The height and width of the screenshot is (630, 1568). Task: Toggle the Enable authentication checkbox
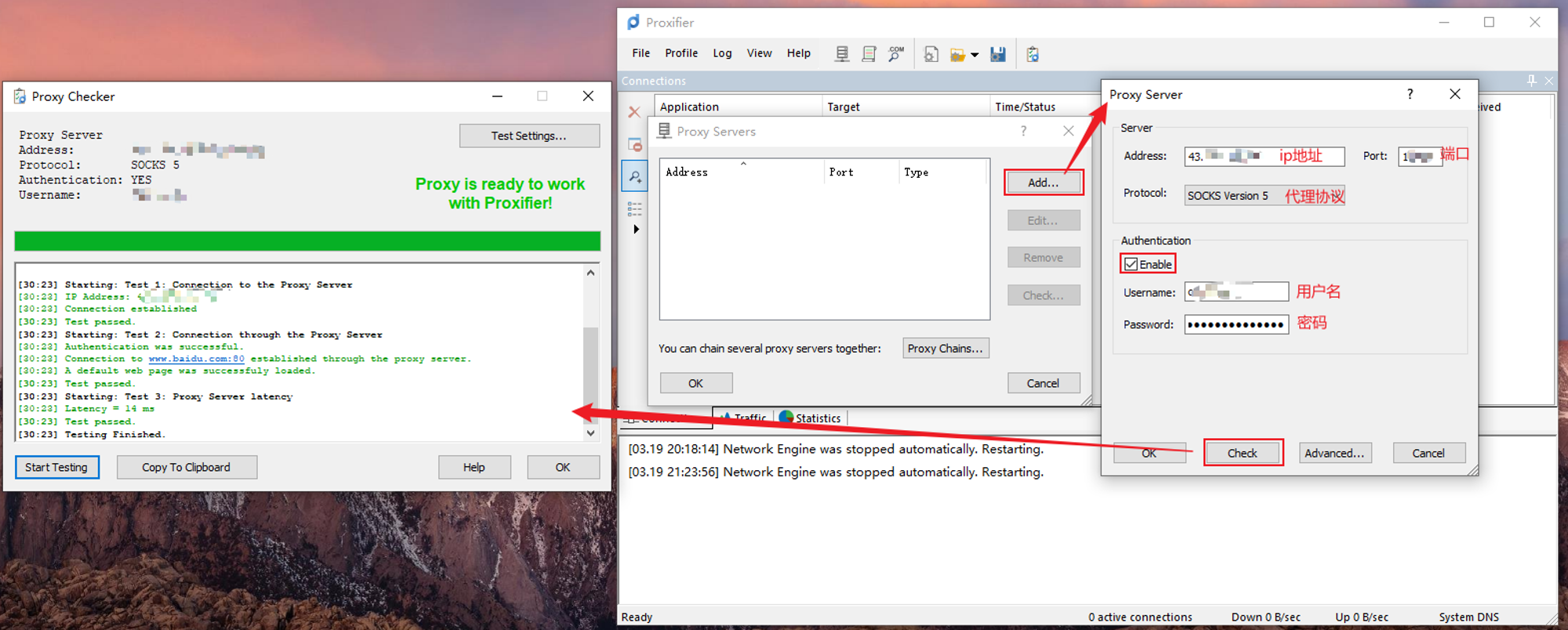pyautogui.click(x=1131, y=264)
